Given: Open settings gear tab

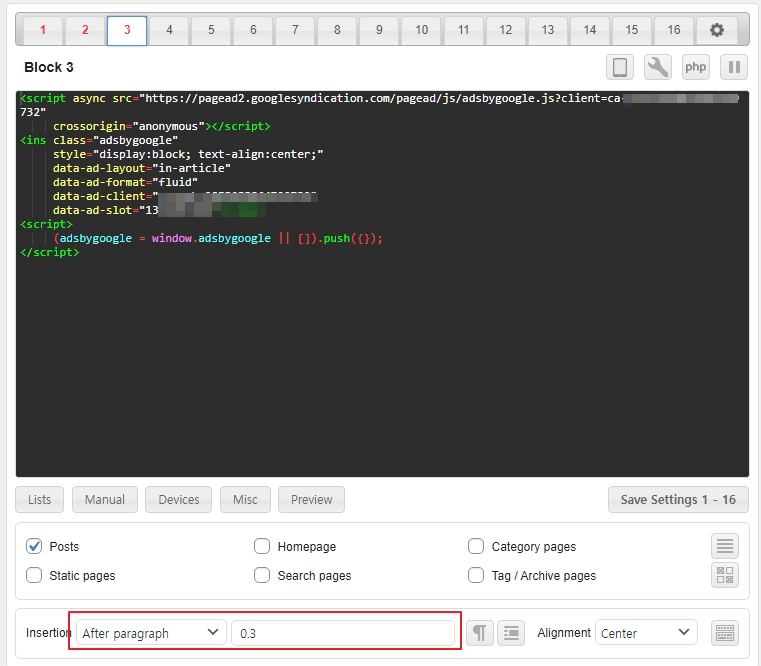Looking at the screenshot, I should coord(717,30).
